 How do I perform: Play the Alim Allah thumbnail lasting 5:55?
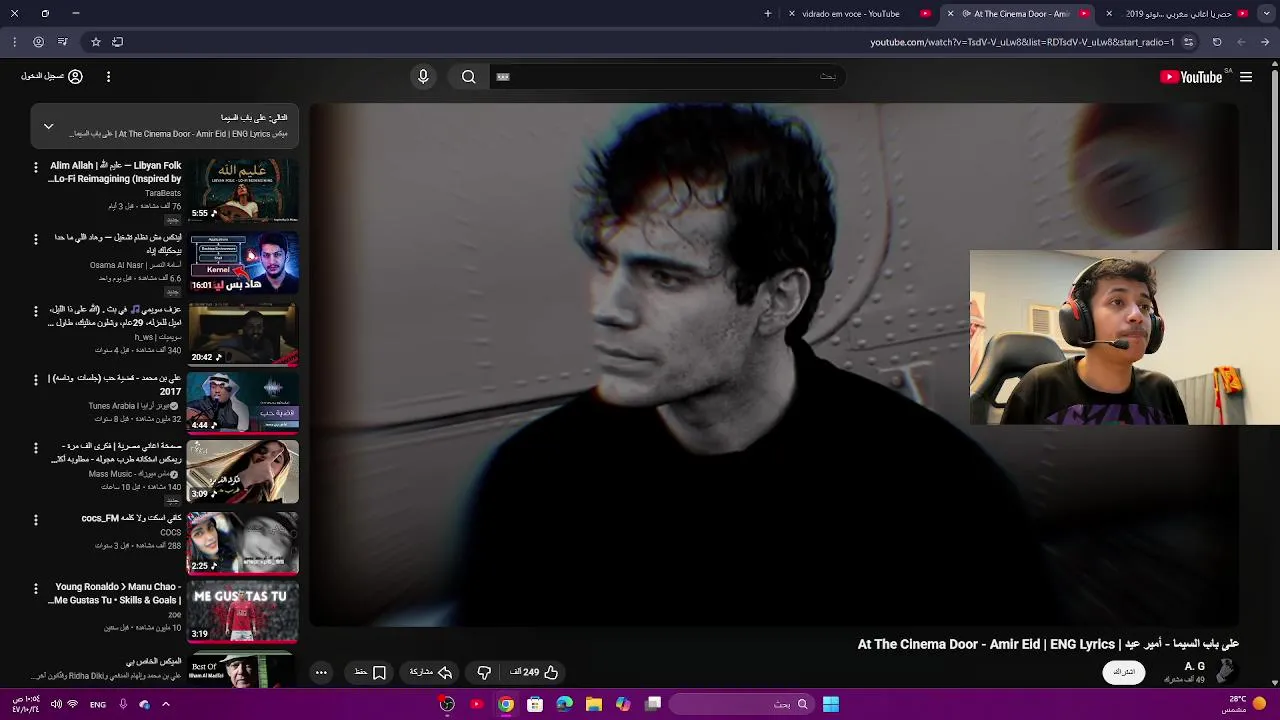point(243,190)
